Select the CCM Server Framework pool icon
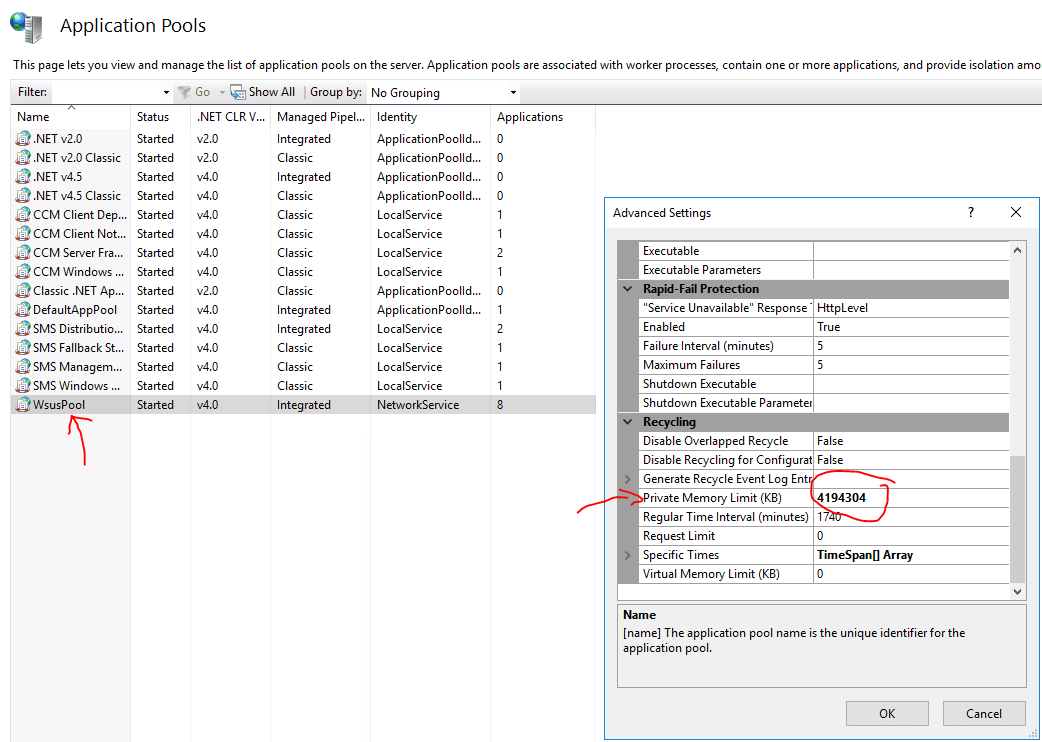 click(x=24, y=253)
